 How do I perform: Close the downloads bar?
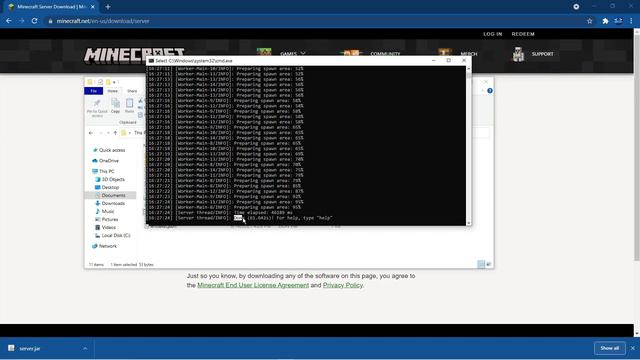point(633,348)
